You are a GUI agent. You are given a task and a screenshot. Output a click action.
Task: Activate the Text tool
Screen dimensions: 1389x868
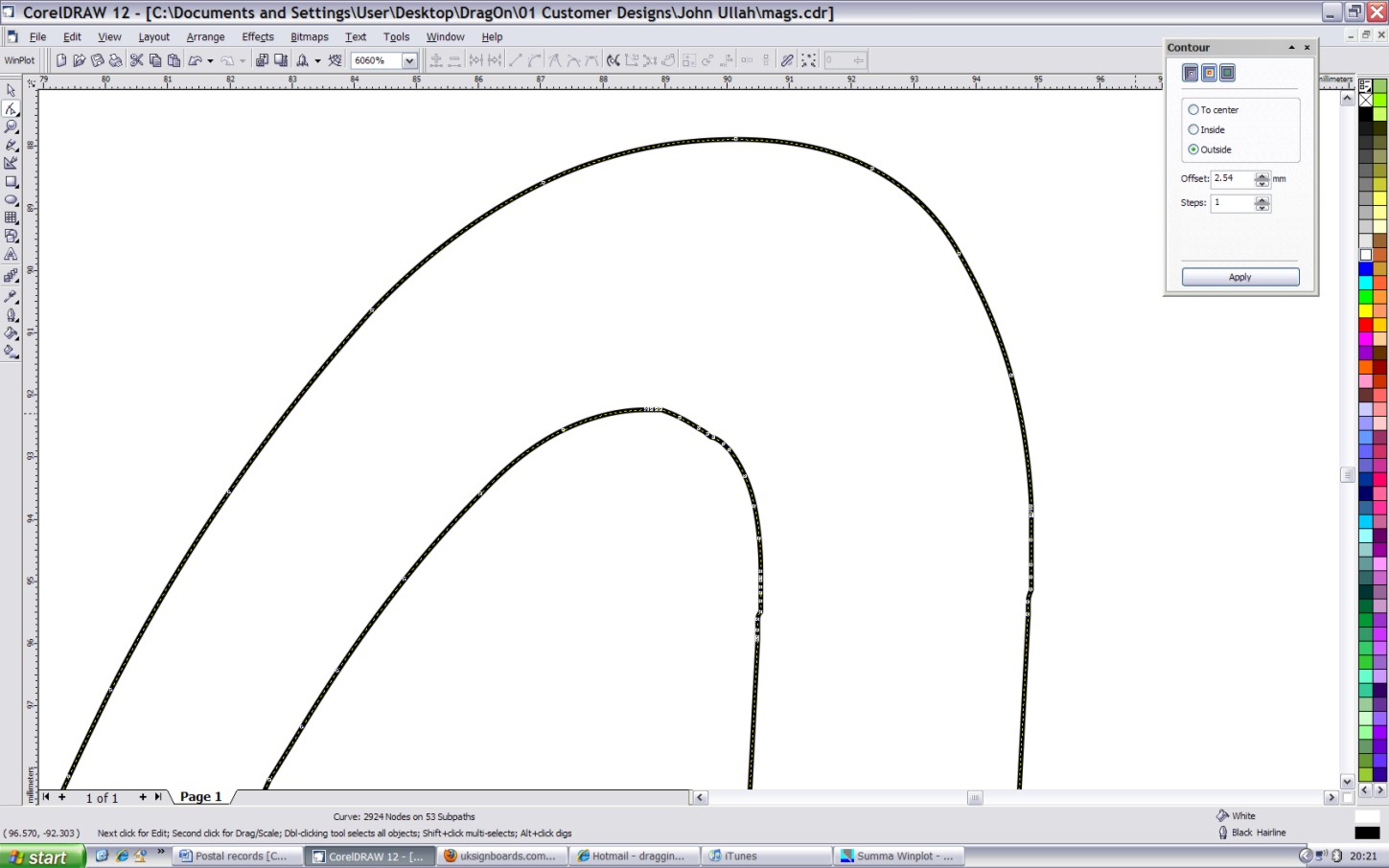coord(12,255)
